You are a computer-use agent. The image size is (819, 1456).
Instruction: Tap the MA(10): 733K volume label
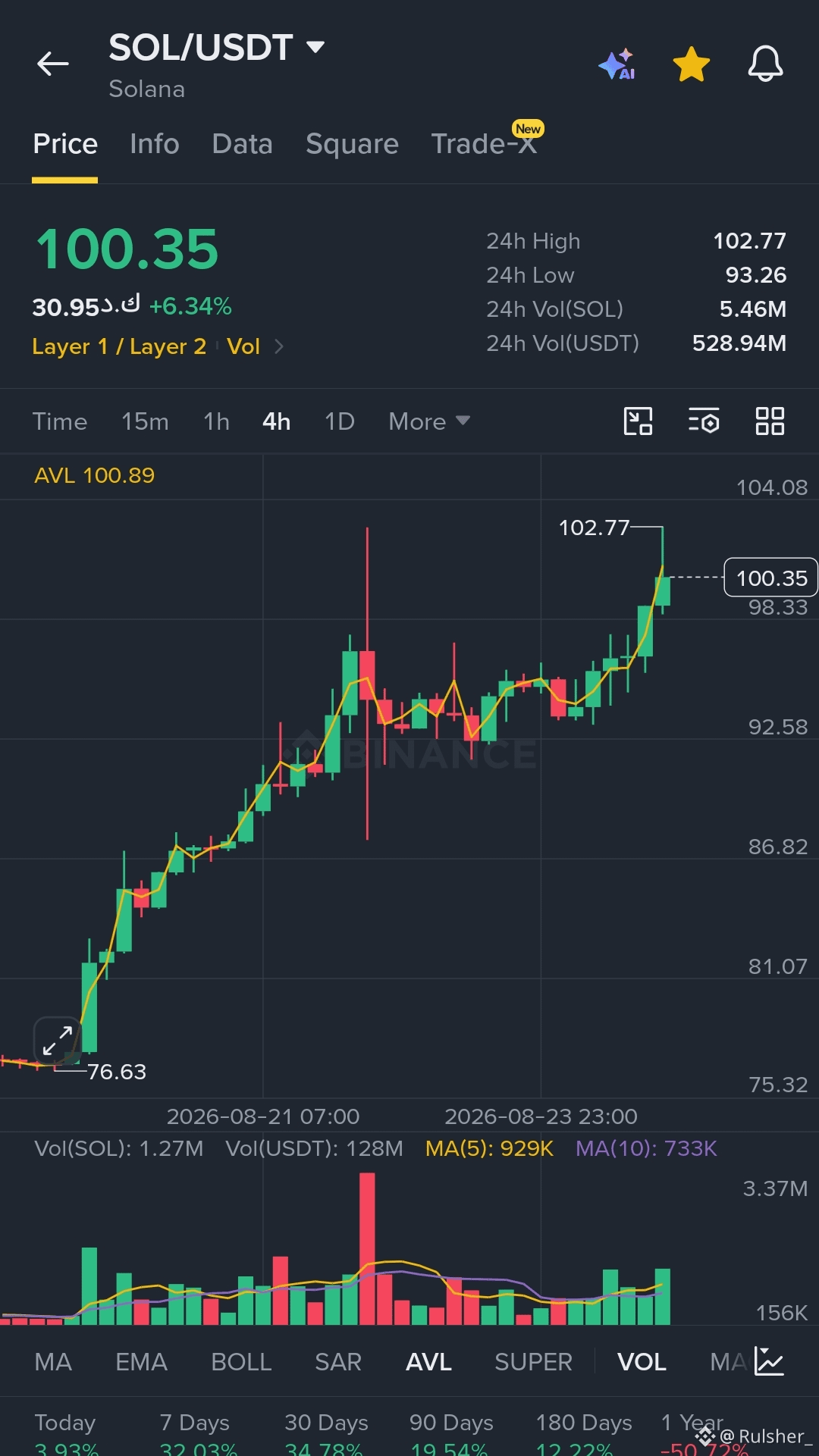click(x=646, y=1148)
